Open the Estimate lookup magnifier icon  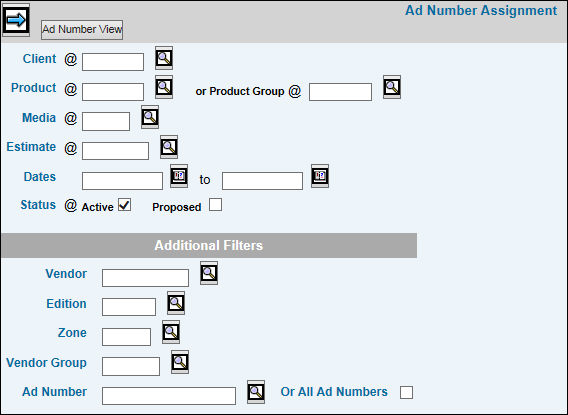(169, 147)
